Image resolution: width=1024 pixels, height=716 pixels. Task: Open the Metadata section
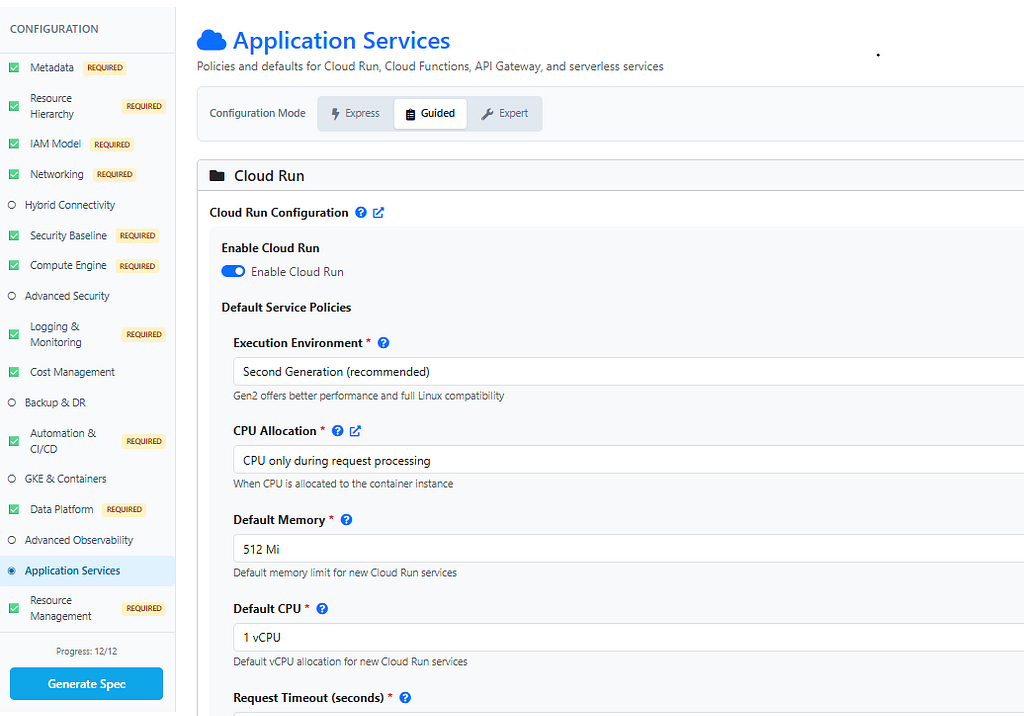click(88, 67)
